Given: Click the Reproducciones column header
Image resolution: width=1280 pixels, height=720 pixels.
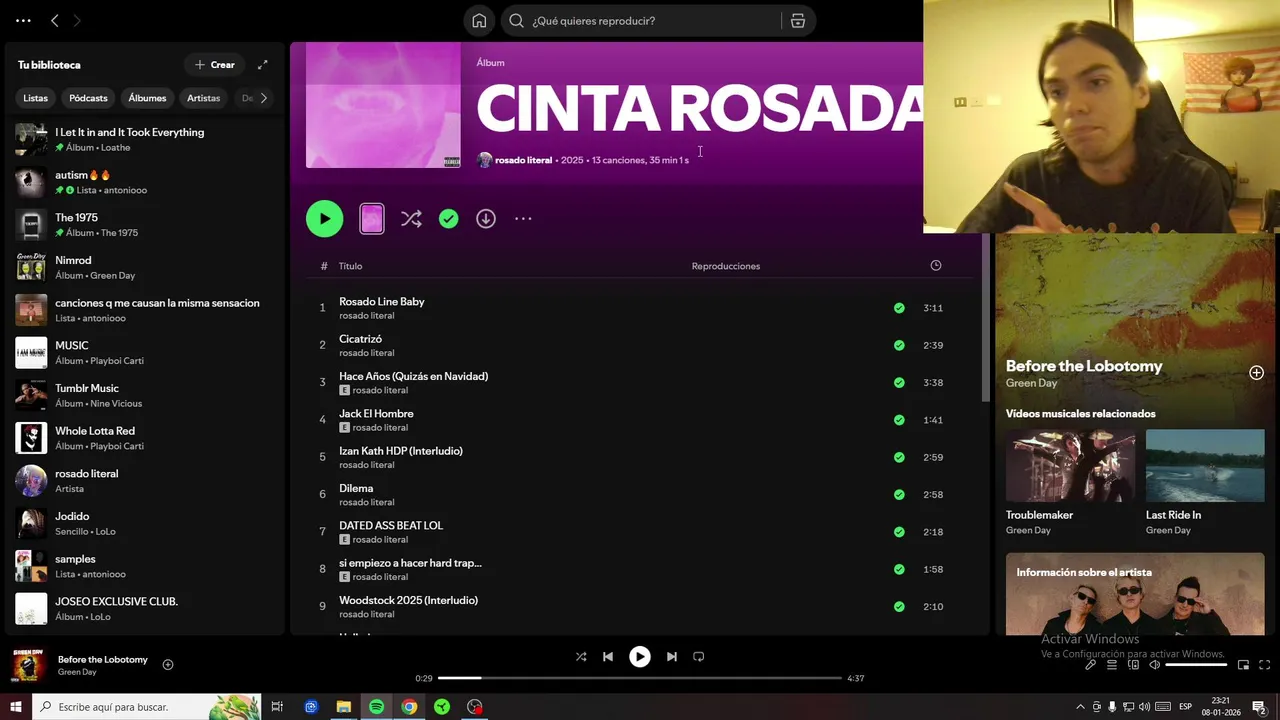Looking at the screenshot, I should point(726,266).
